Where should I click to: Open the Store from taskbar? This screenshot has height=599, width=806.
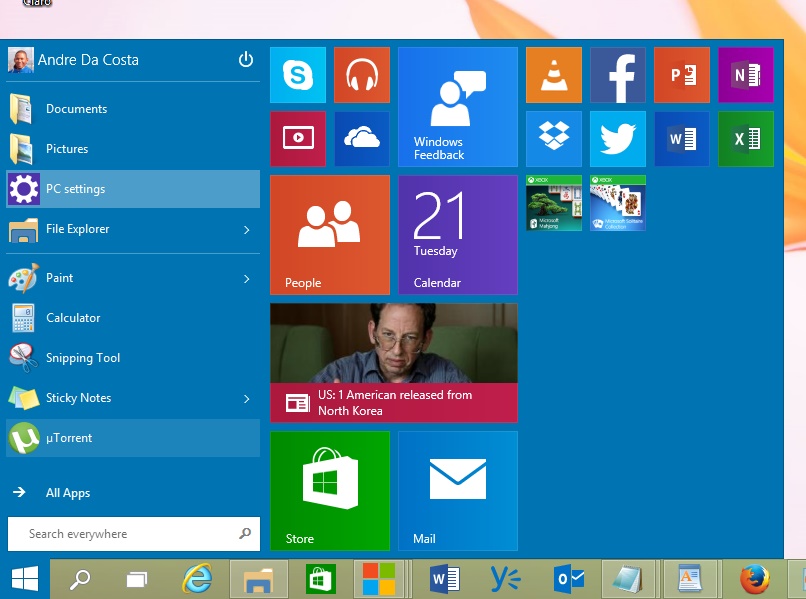coord(321,579)
